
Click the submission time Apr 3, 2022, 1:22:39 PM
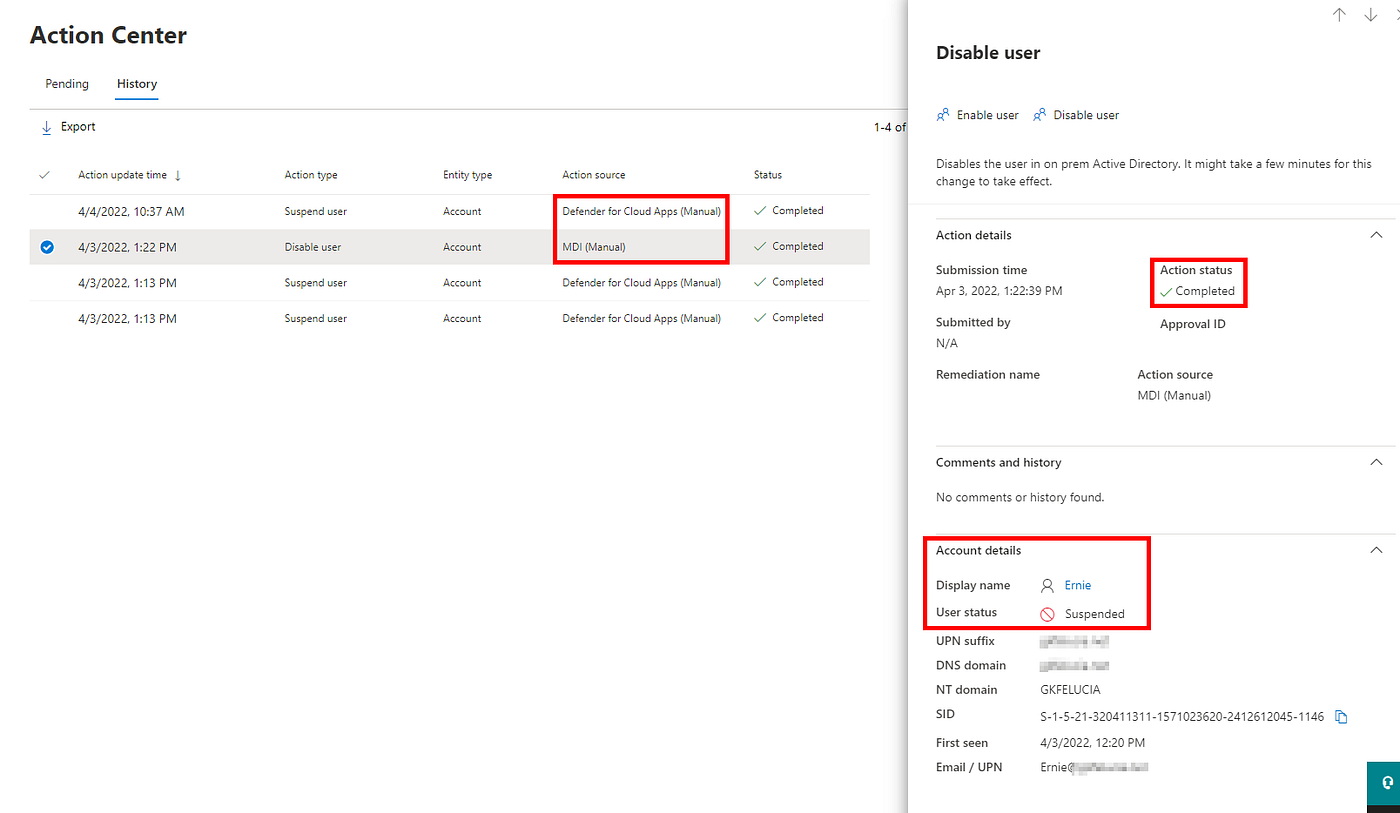pyautogui.click(x=999, y=291)
